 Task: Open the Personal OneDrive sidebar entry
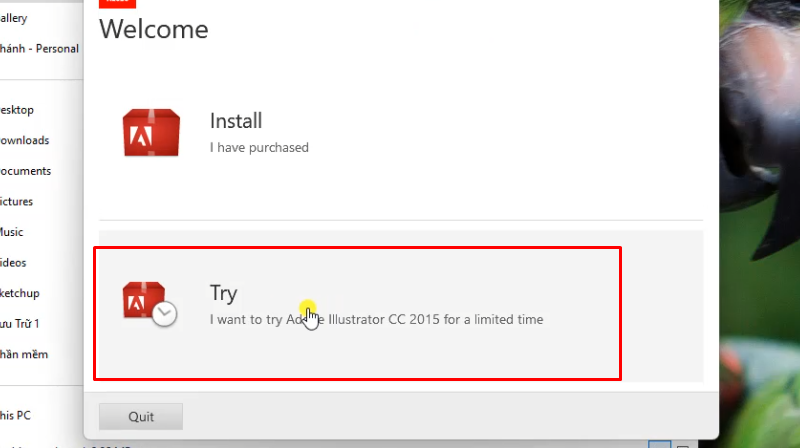39,49
